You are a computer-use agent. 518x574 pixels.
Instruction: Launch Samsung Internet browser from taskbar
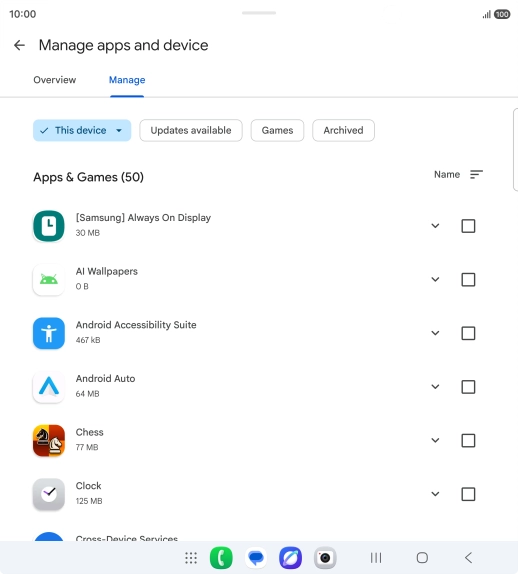pyautogui.click(x=290, y=558)
